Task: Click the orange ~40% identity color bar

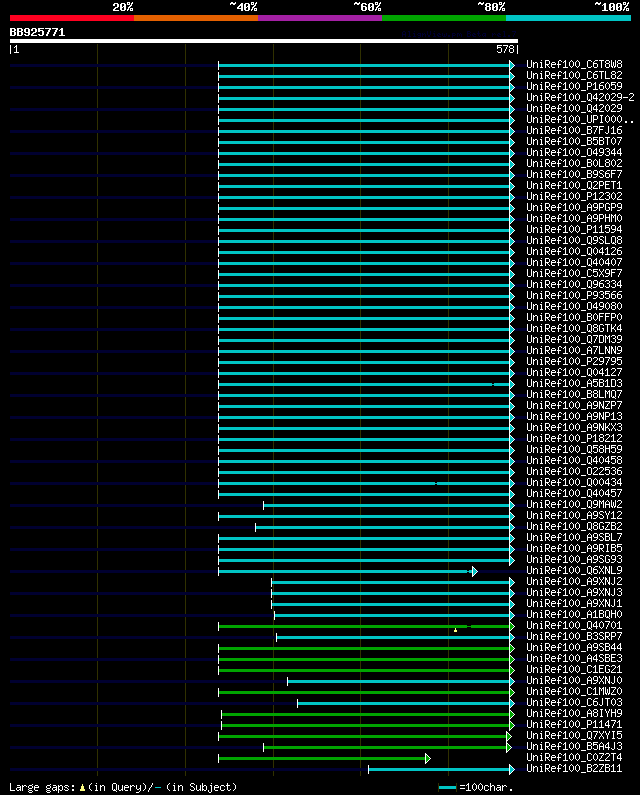Action: (x=196, y=18)
